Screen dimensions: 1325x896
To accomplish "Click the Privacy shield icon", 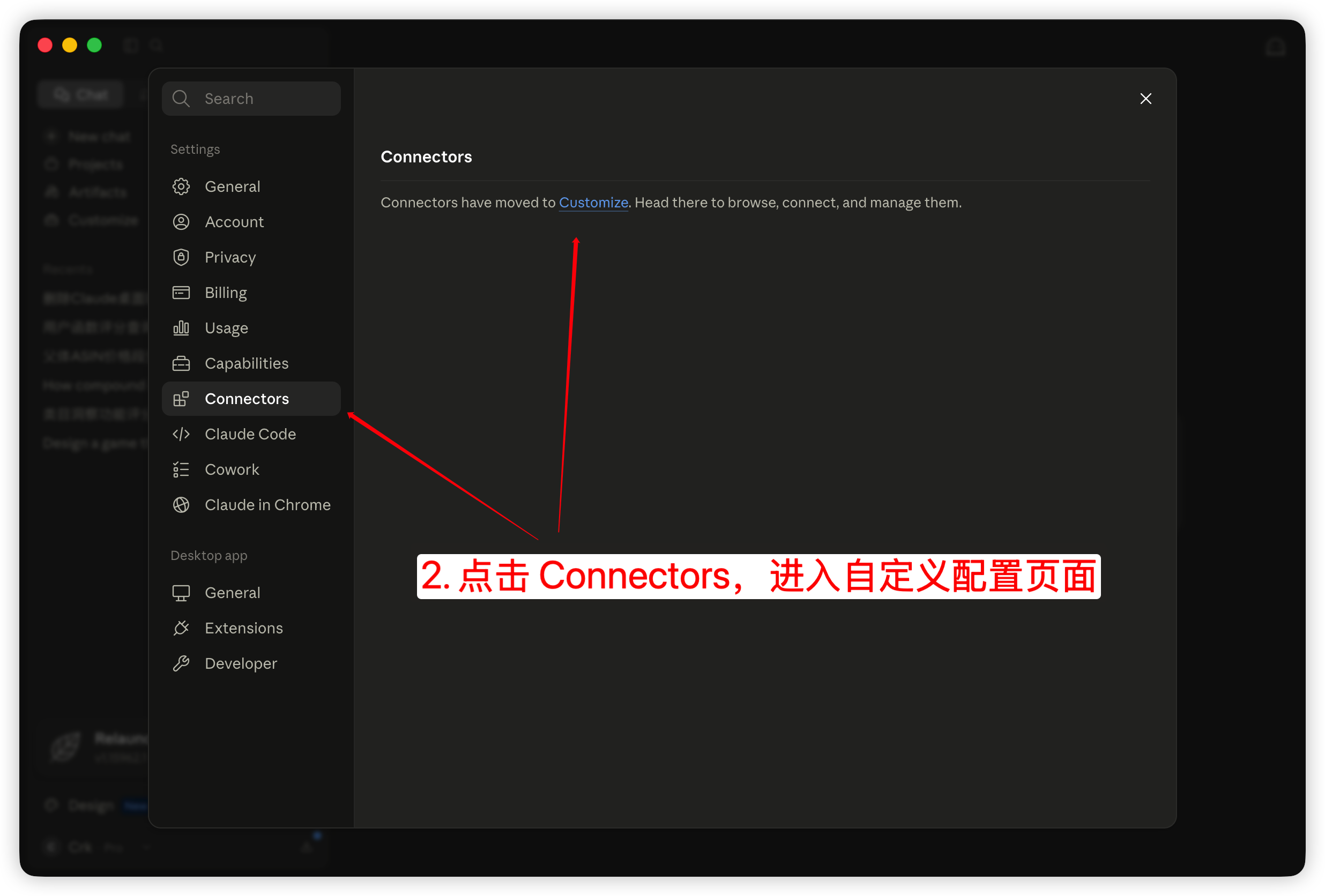I will click(181, 257).
